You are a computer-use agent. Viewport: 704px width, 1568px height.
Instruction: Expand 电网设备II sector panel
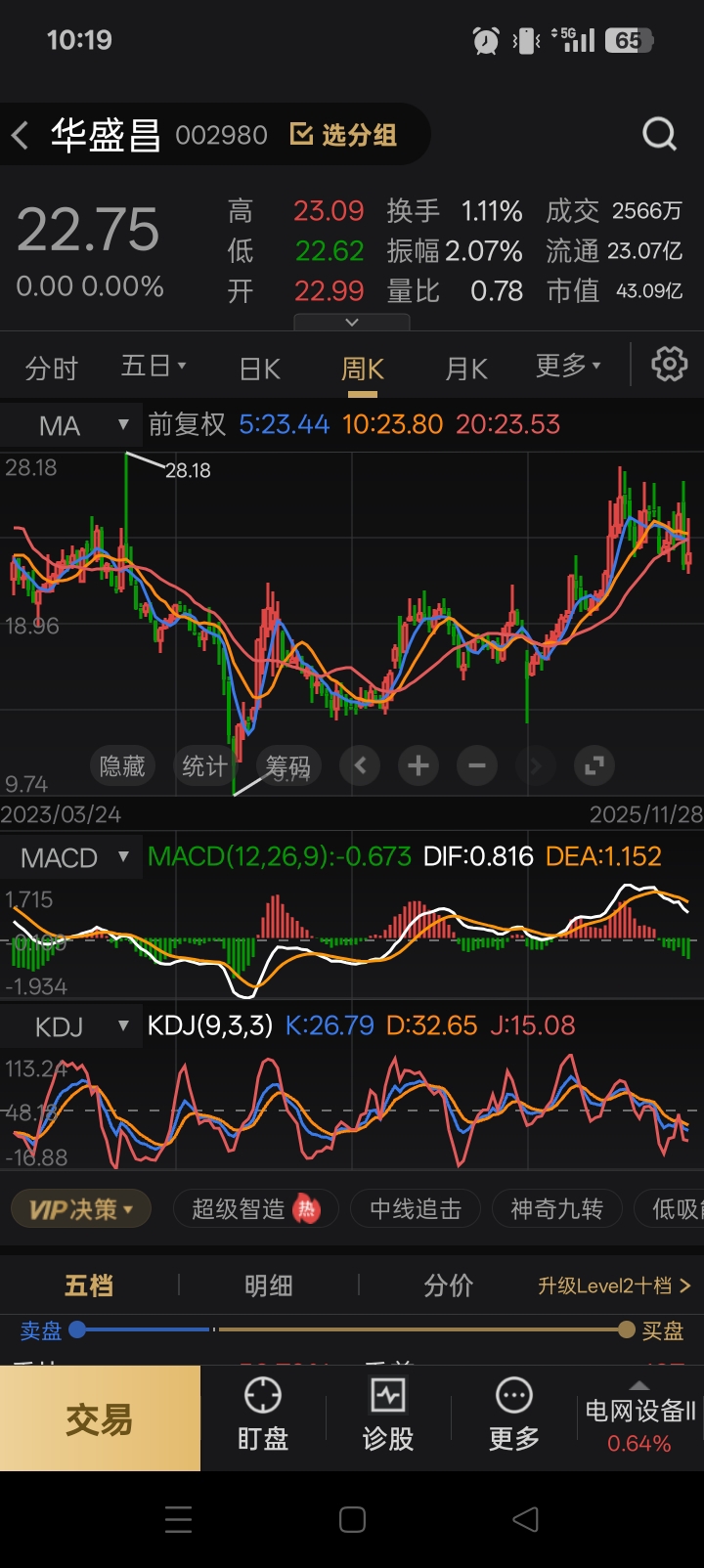pos(639,1417)
